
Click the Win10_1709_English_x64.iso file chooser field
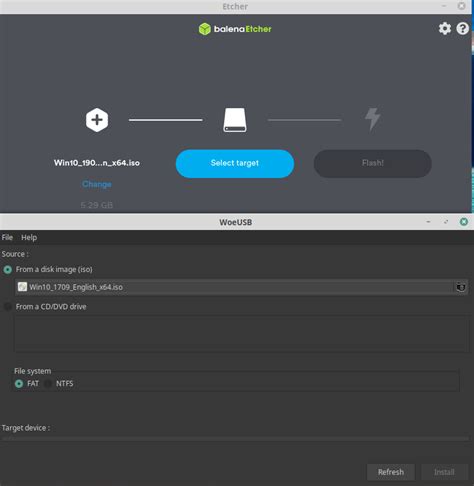241,287
